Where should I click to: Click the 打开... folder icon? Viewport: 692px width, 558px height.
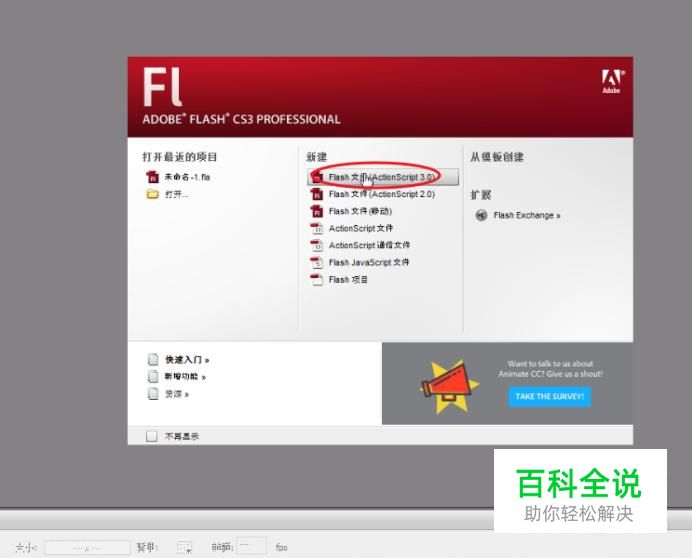[x=152, y=194]
